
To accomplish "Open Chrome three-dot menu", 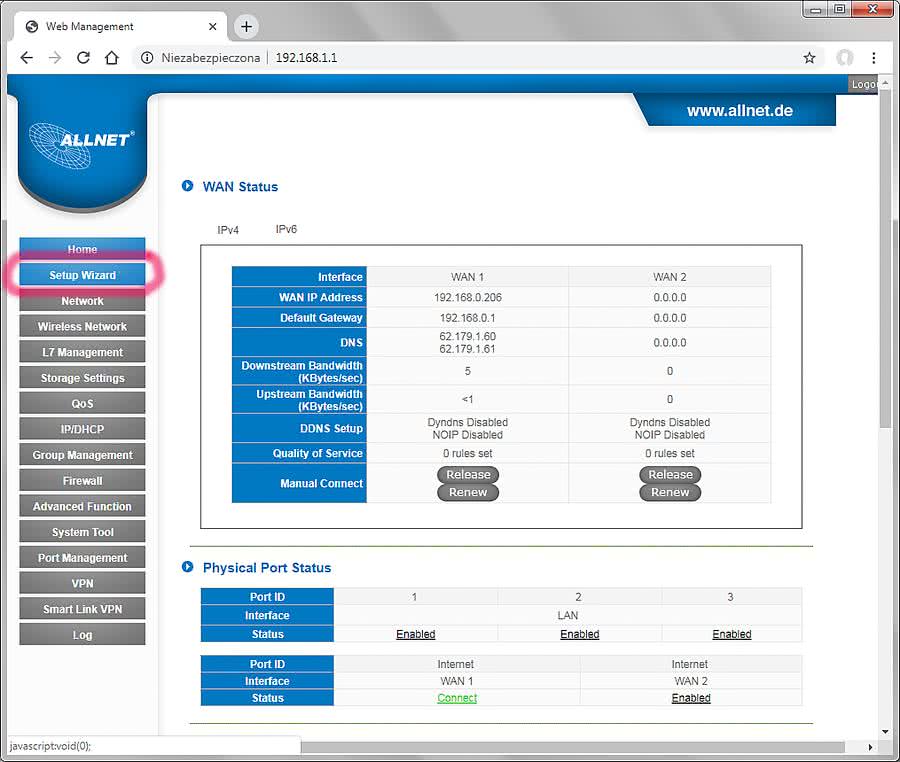I will (x=874, y=58).
